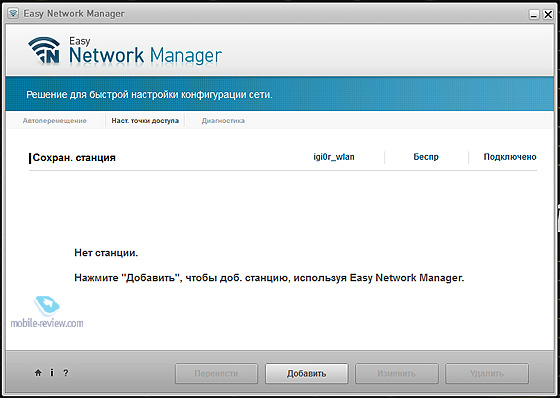Open the info (i) icon
This screenshot has height=398, width=560.
pyautogui.click(x=52, y=373)
